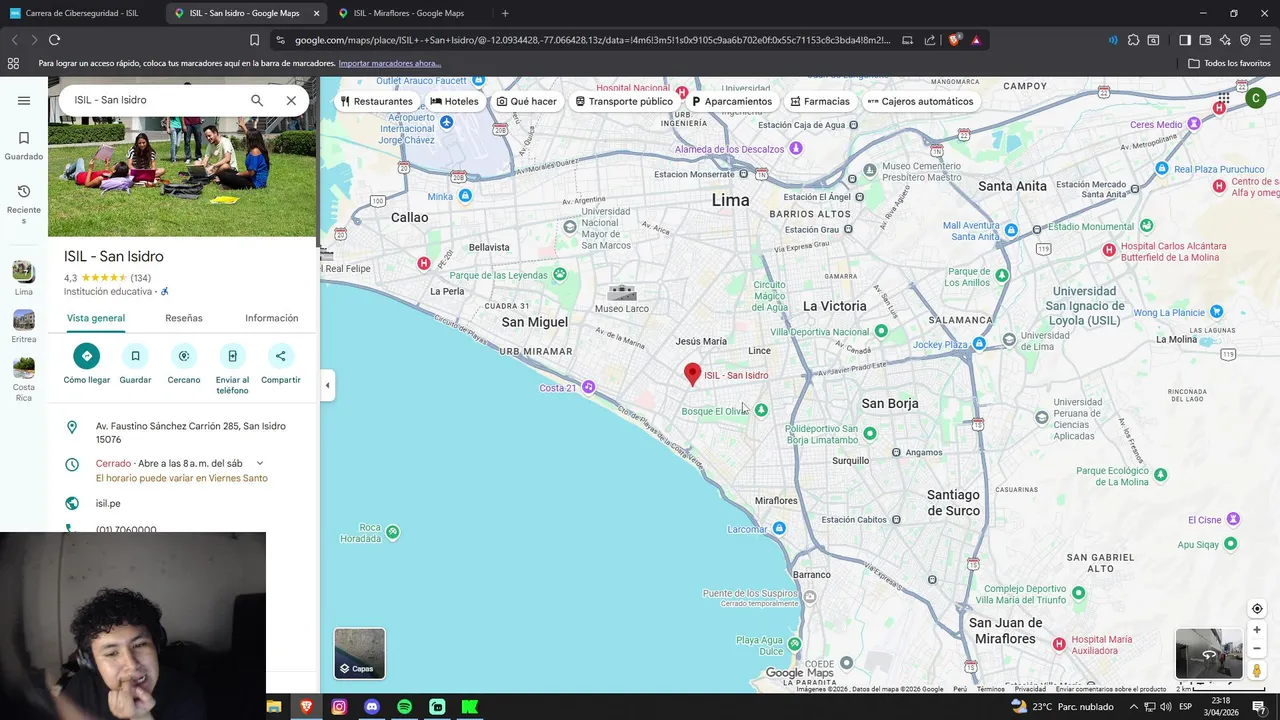
Task: Open the Google account avatar
Action: [x=1256, y=98]
